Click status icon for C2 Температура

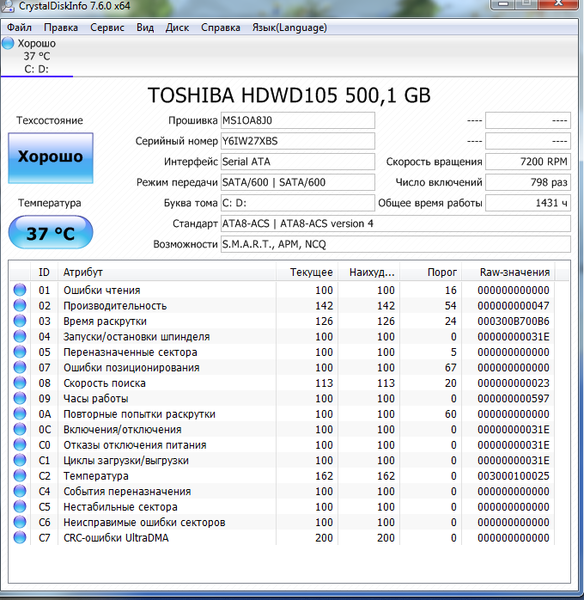[20, 476]
